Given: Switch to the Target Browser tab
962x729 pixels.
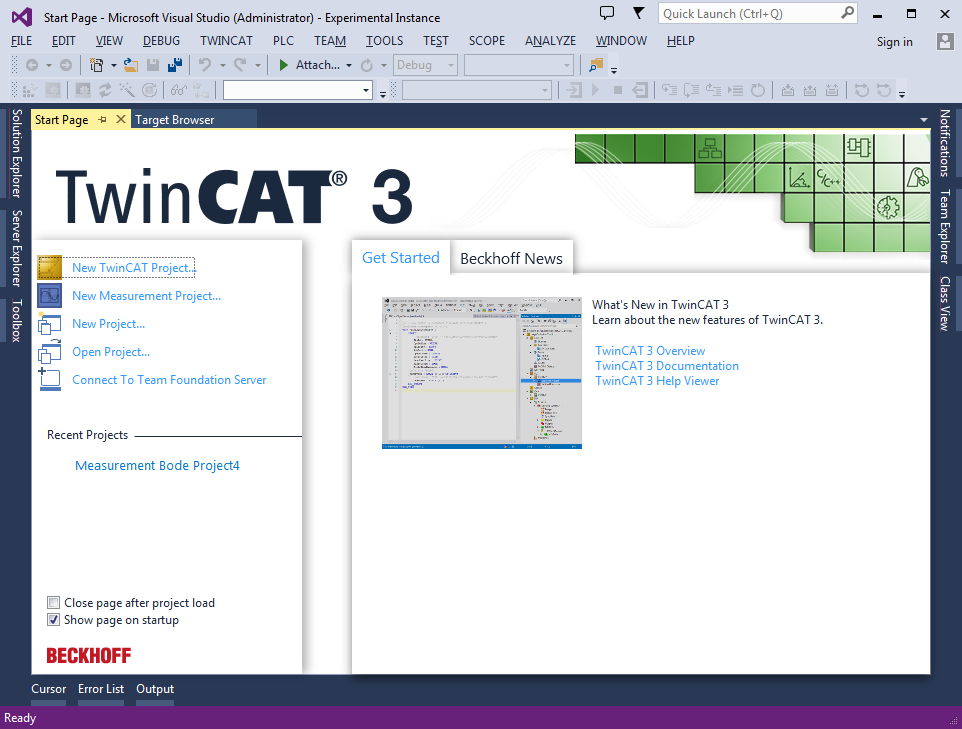Looking at the screenshot, I should pos(175,120).
